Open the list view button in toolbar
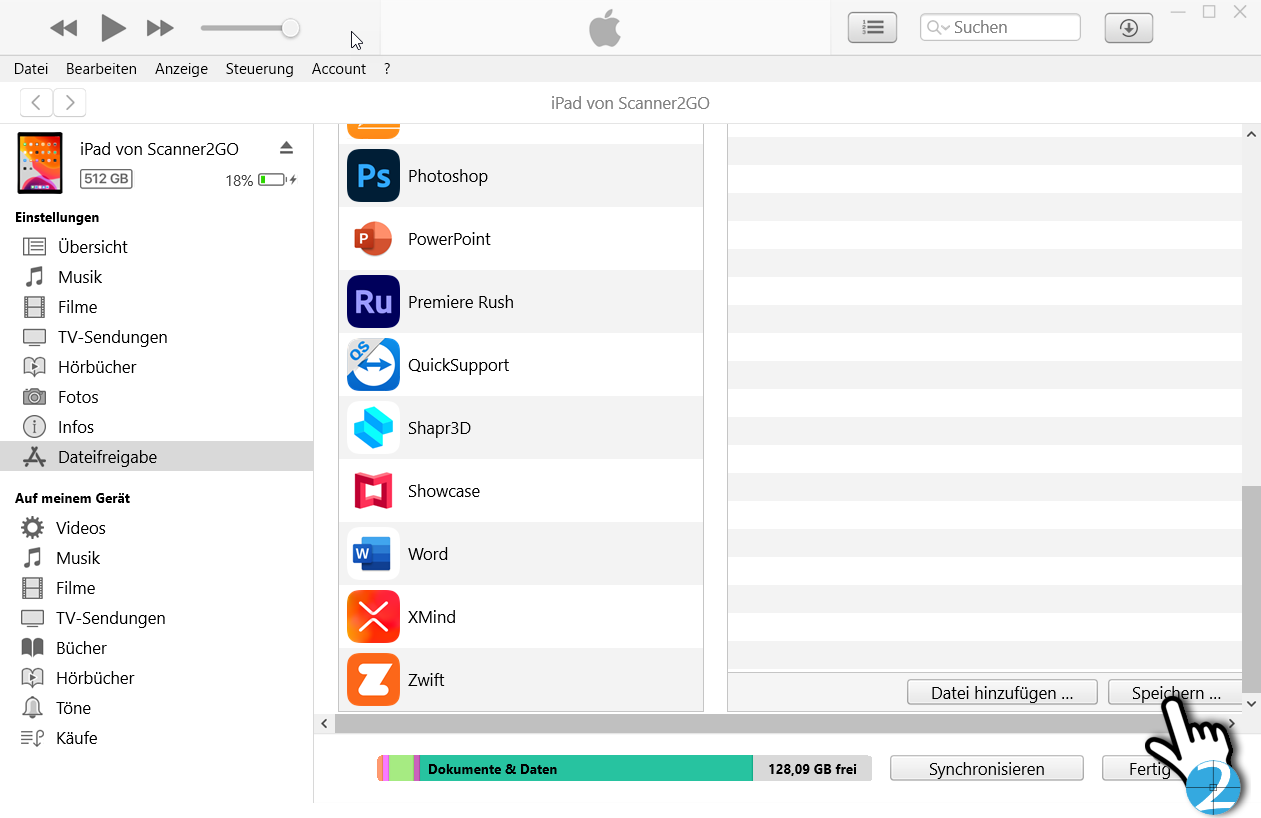Viewport: 1261px width, 818px height. click(x=873, y=28)
